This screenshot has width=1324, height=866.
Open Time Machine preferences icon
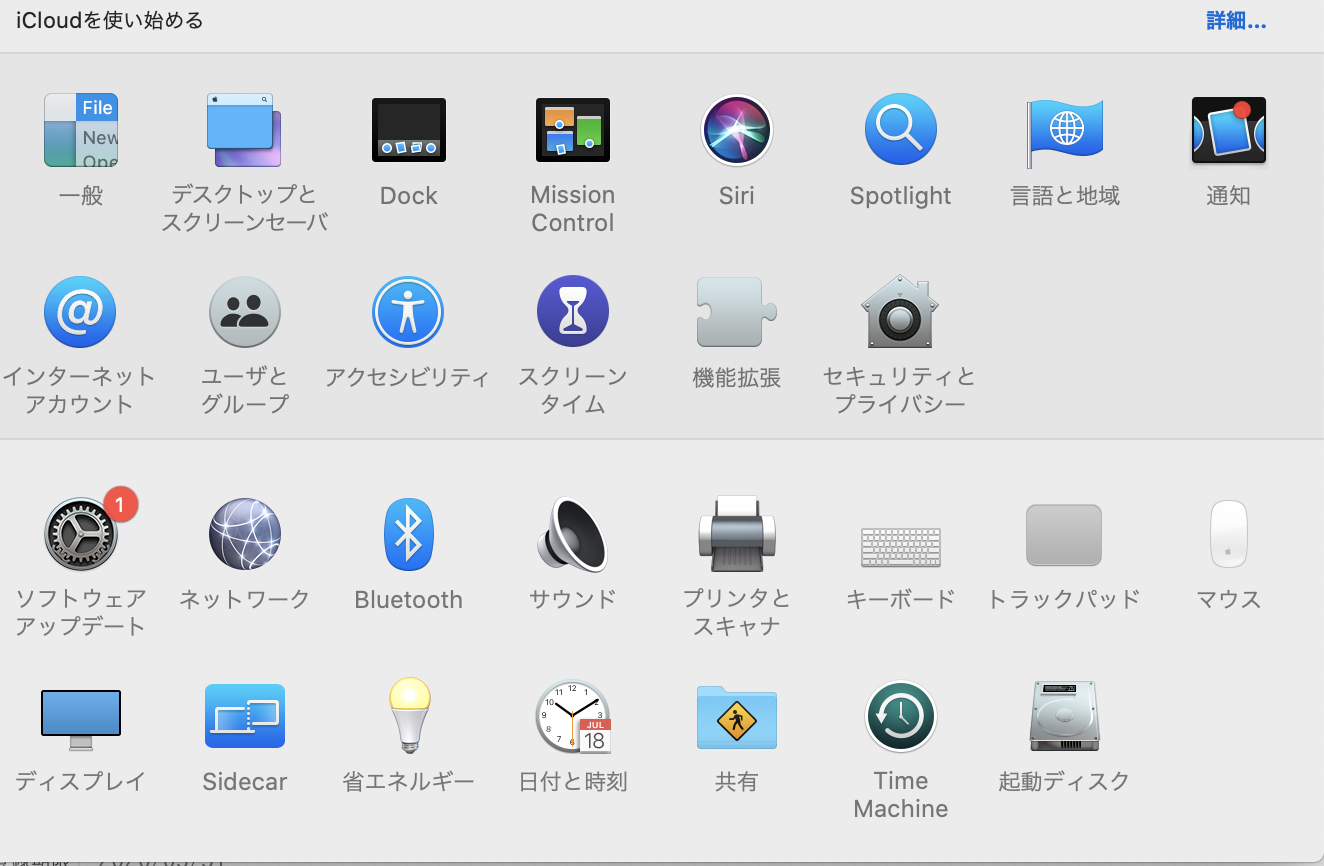click(901, 716)
